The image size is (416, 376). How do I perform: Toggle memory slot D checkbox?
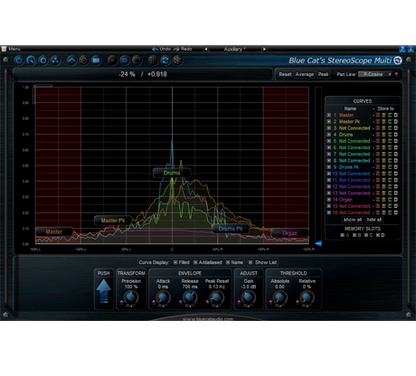click(x=378, y=235)
